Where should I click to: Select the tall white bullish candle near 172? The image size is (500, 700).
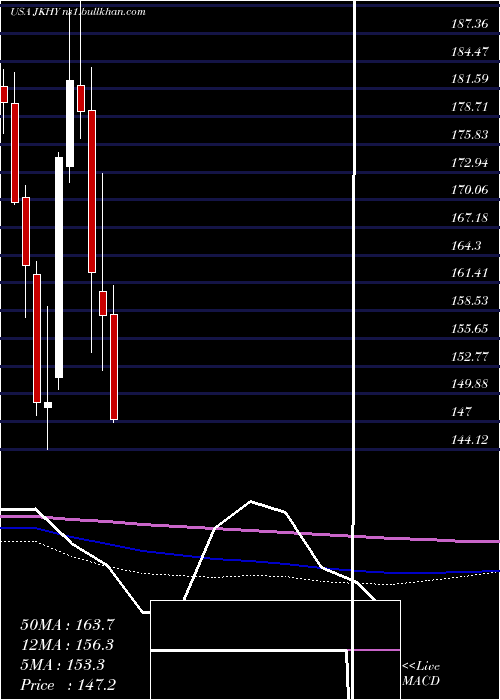pyautogui.click(x=59, y=267)
